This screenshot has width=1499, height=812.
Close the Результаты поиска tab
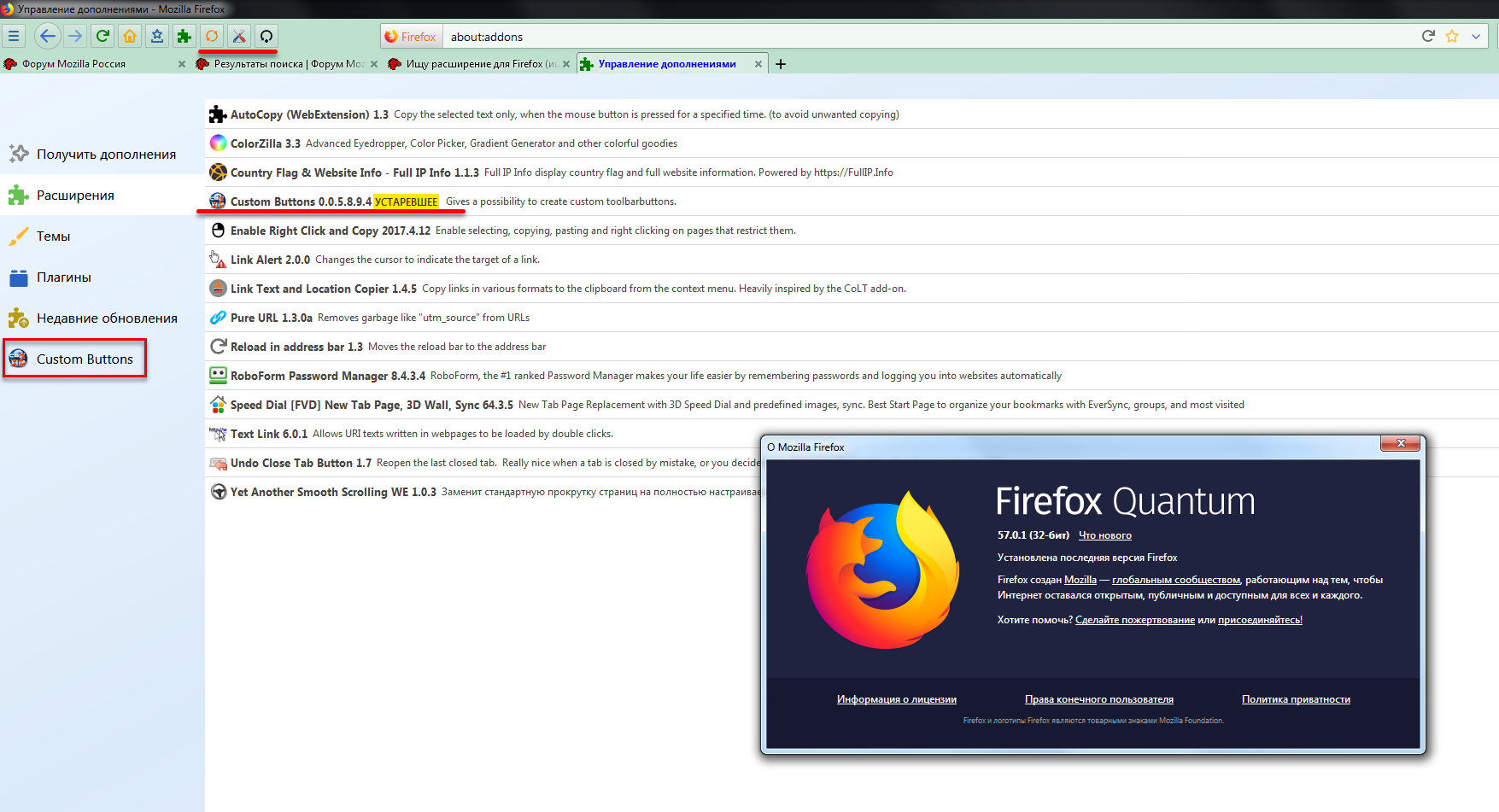pos(374,64)
